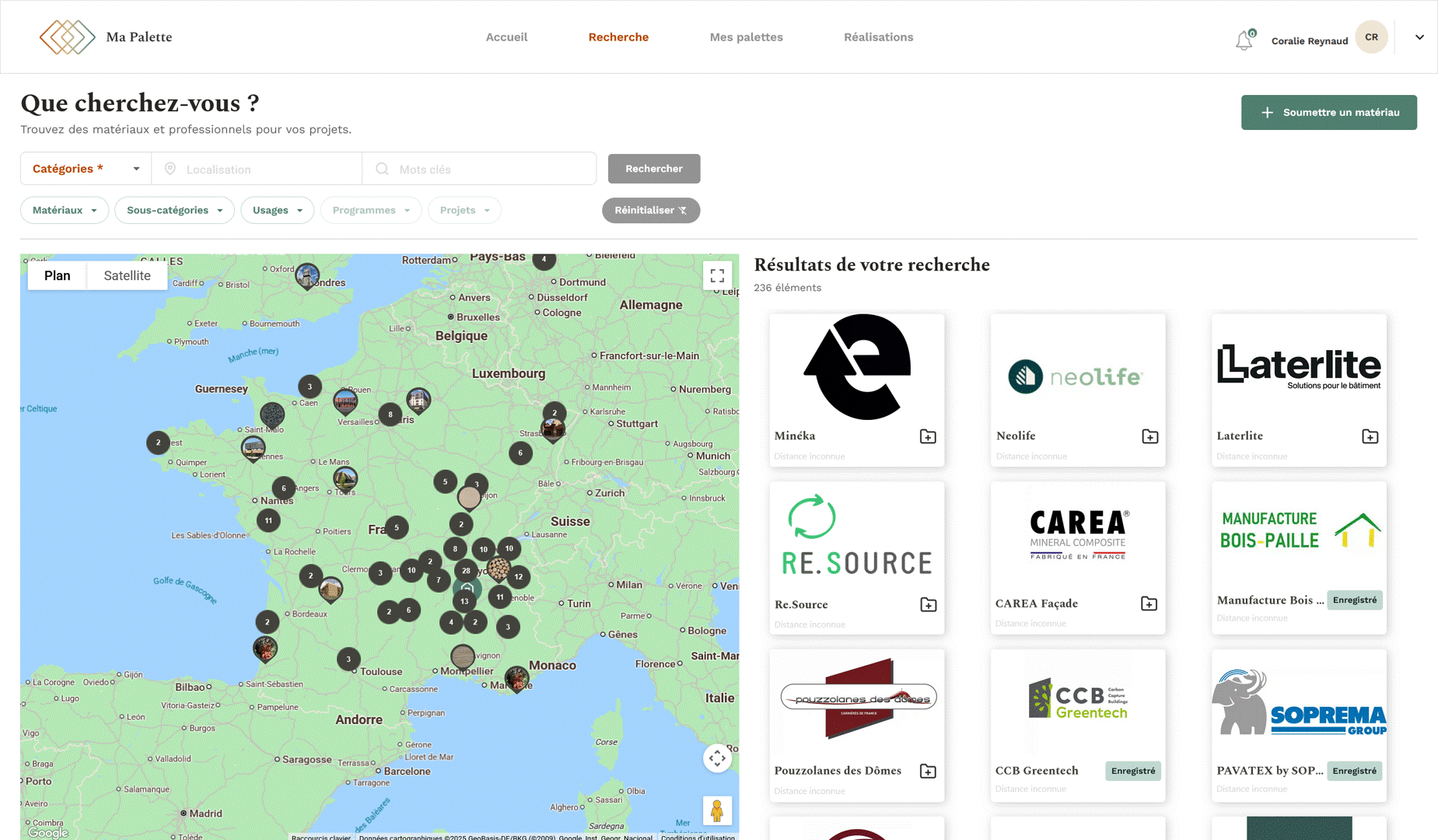
Task: Click Enregistré badge on Manufacture Bois card
Action: point(1354,600)
